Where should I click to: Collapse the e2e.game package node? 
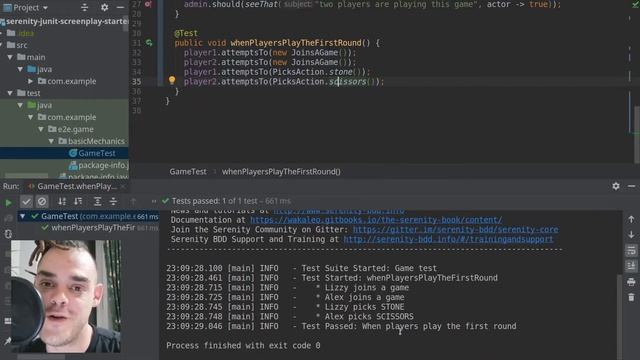pyautogui.click(x=40, y=129)
